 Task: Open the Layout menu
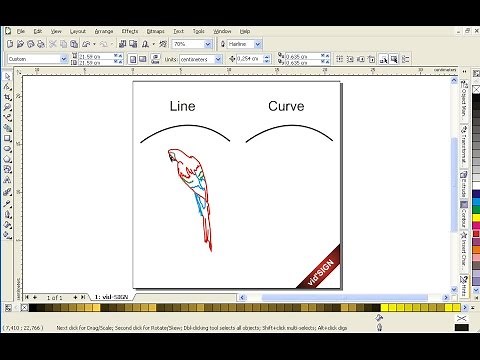pyautogui.click(x=78, y=31)
